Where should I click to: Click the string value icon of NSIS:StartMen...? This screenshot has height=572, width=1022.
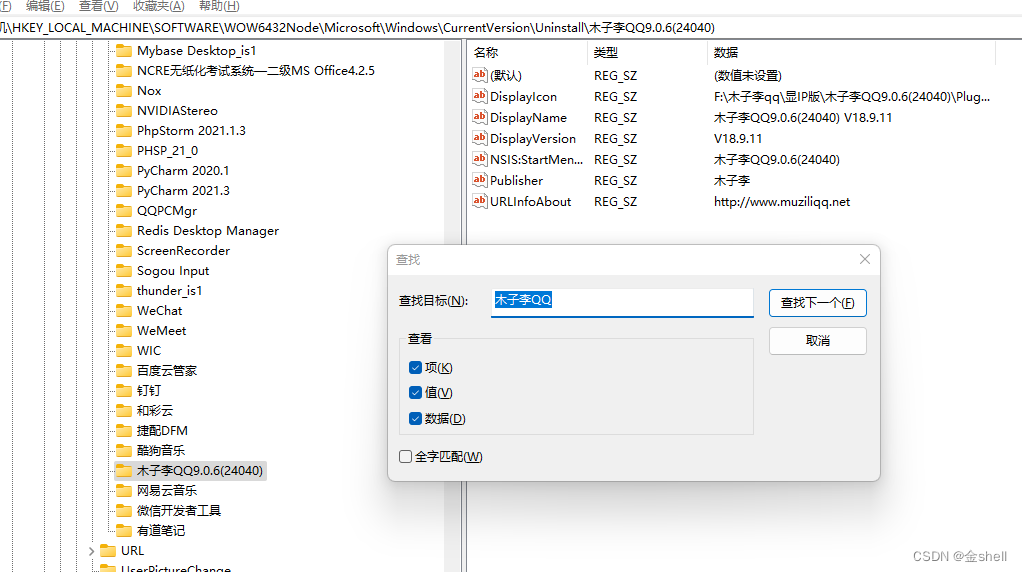tap(480, 159)
